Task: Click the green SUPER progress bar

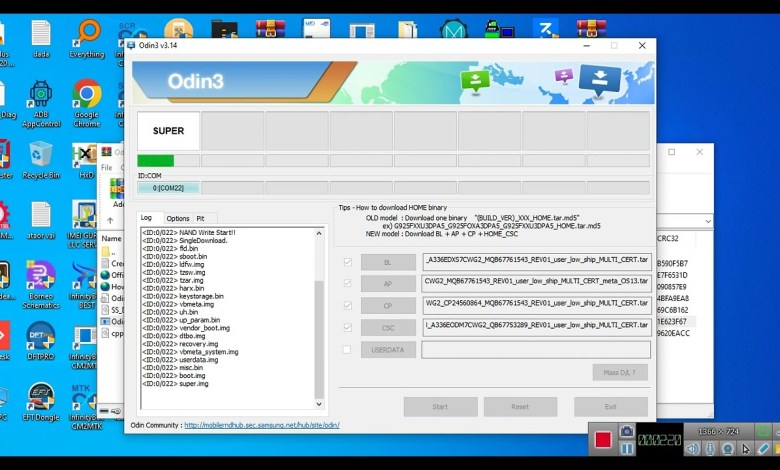Action: click(155, 160)
